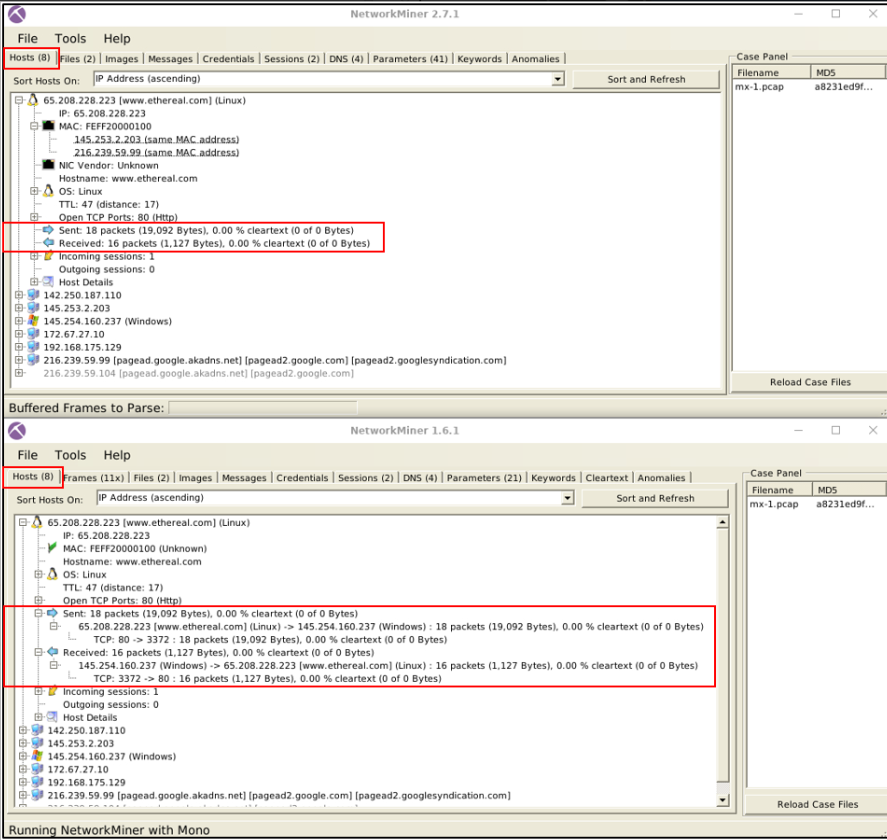This screenshot has width=887, height=840.
Task: Switch to Cleartext tab in 1.6.1 window
Action: (x=606, y=477)
